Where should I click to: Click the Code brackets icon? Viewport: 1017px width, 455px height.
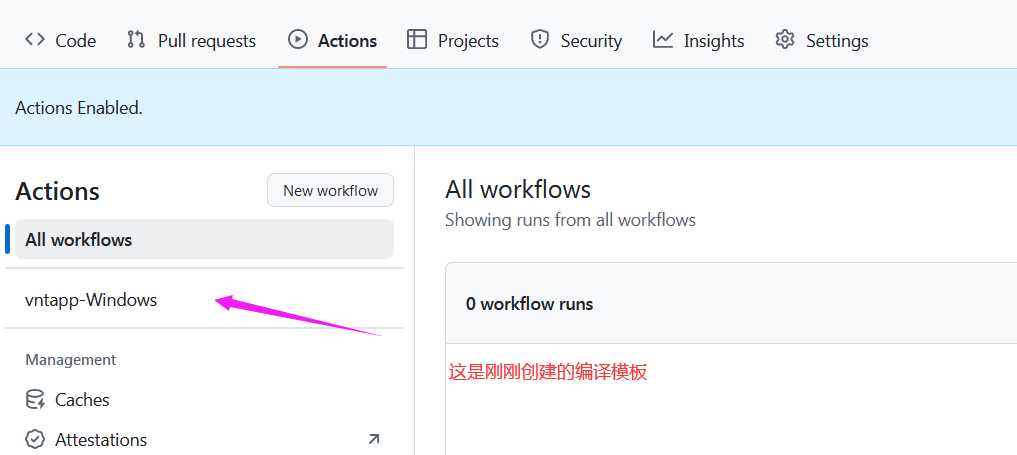tap(34, 40)
